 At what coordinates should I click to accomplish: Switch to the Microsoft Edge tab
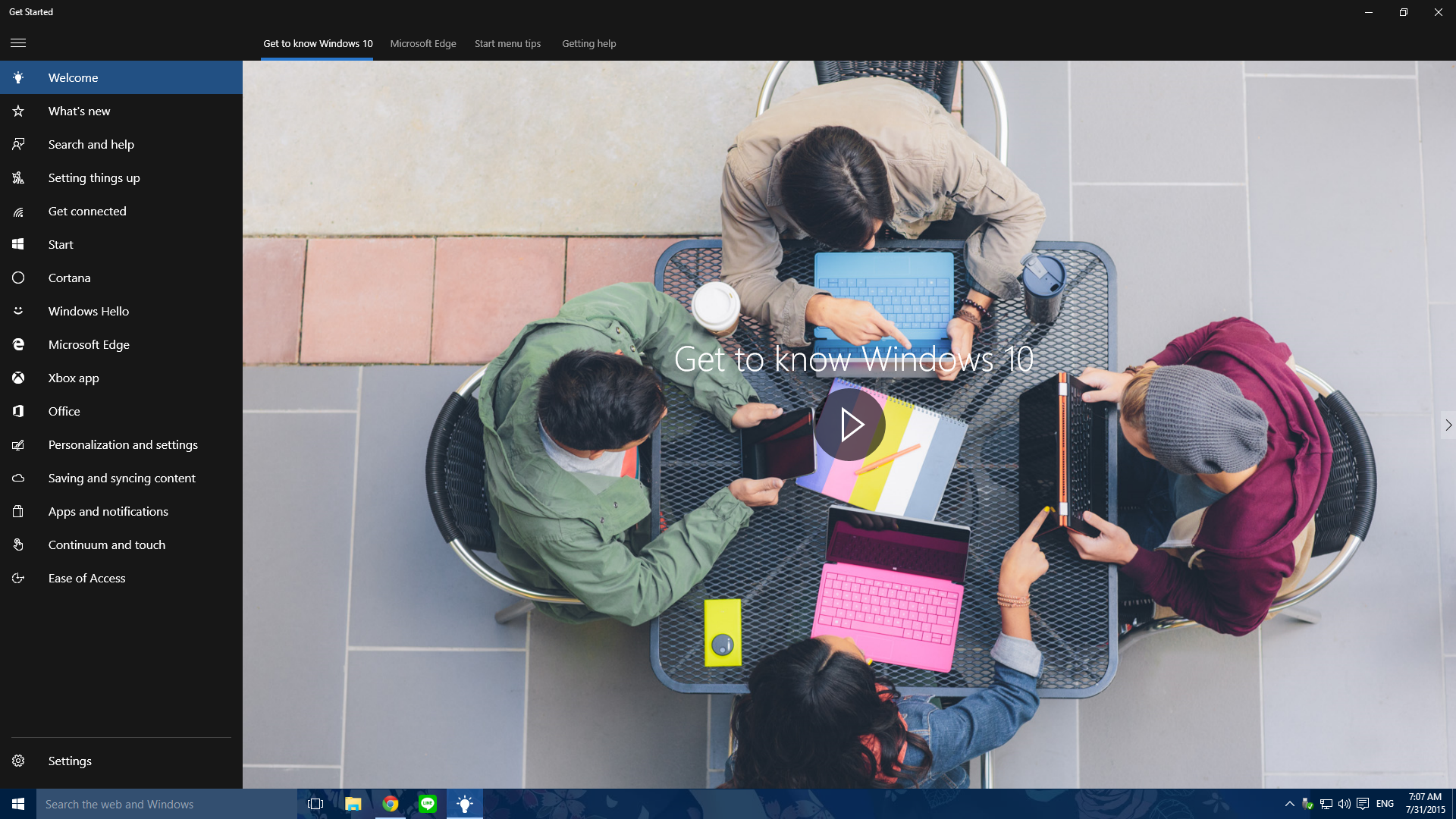click(423, 44)
